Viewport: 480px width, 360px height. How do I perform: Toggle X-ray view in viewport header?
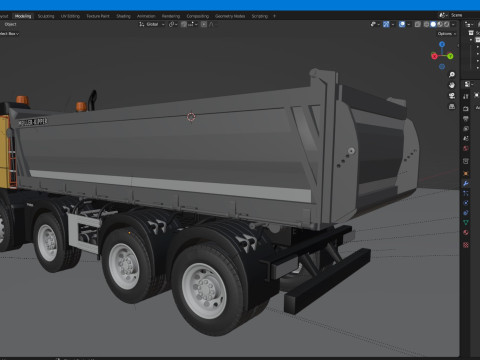point(418,24)
